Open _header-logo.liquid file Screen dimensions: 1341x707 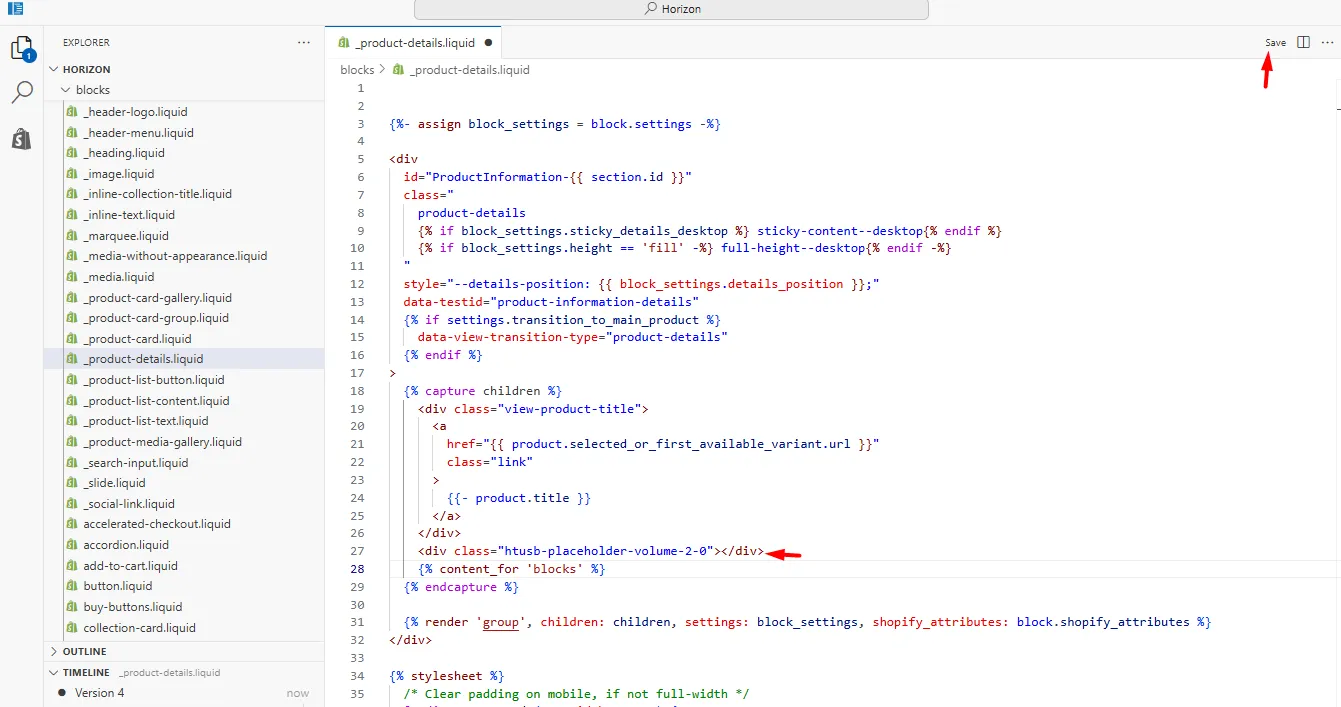pyautogui.click(x=135, y=112)
